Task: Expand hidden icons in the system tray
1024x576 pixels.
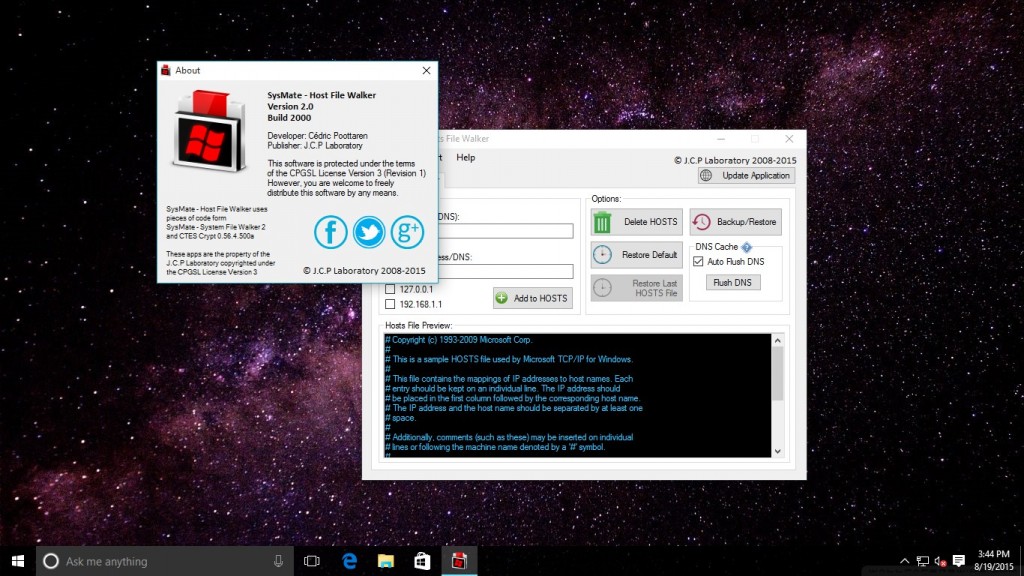Action: pos(904,561)
